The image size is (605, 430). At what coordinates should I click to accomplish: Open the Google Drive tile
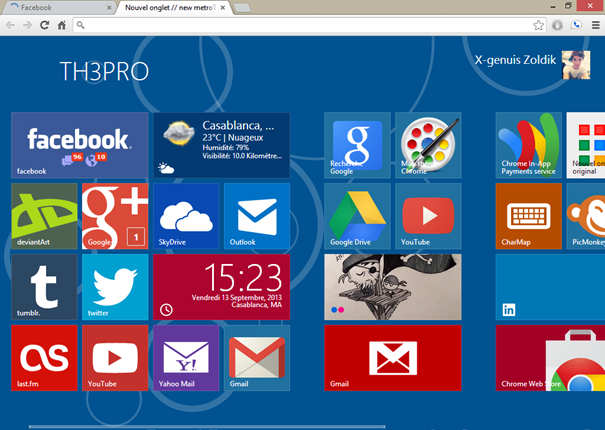click(x=357, y=216)
